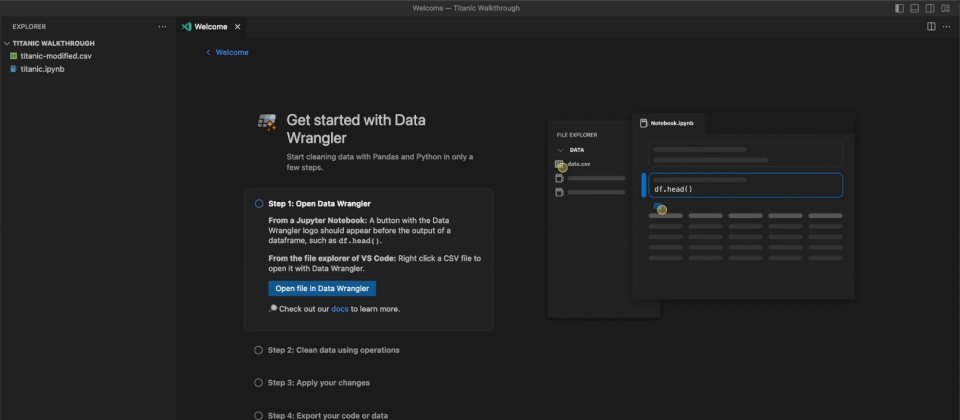
Task: Click the Data Wrangler logo beside heading
Action: coord(267,121)
